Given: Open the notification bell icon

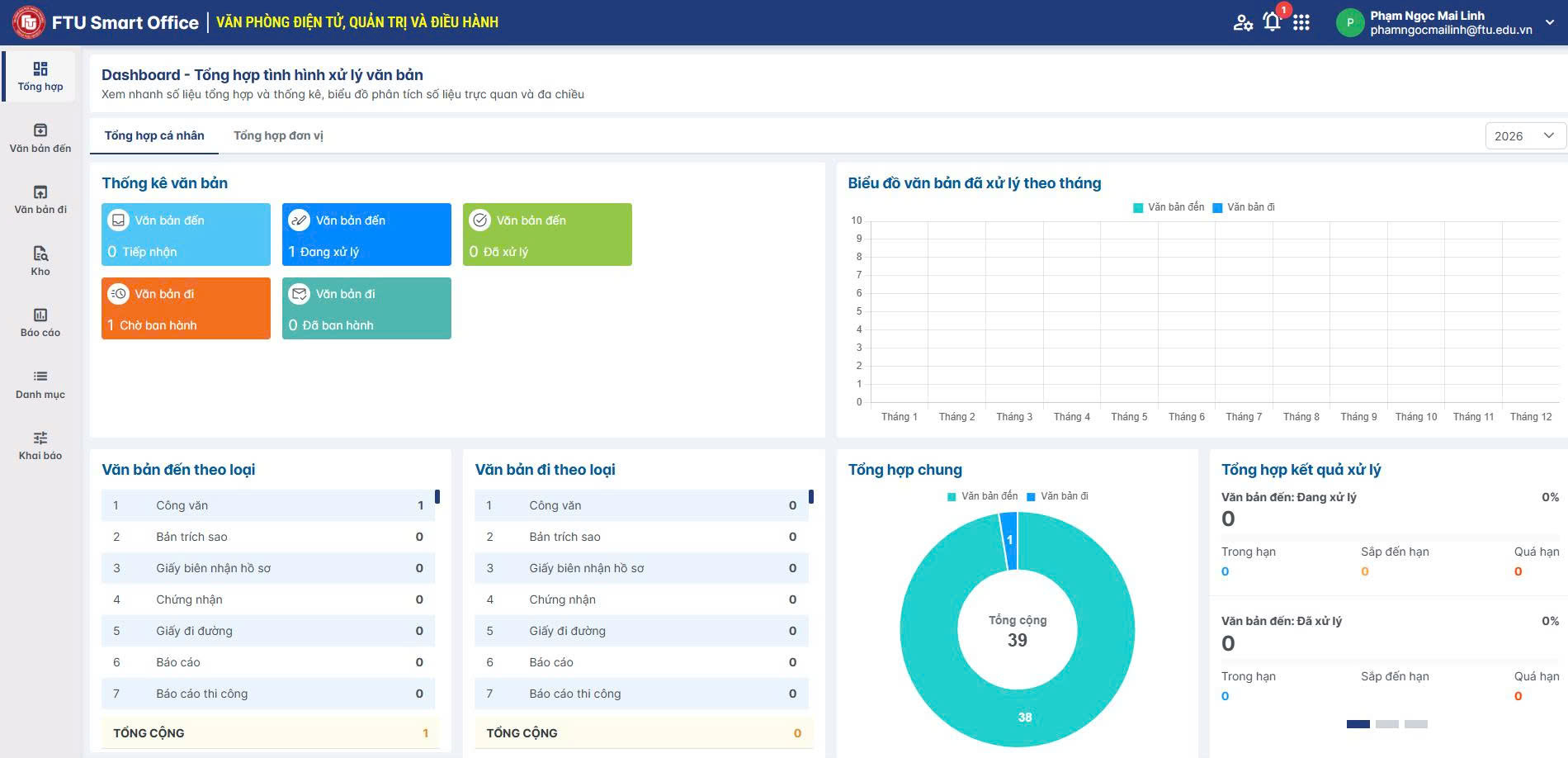Looking at the screenshot, I should click(x=1272, y=22).
